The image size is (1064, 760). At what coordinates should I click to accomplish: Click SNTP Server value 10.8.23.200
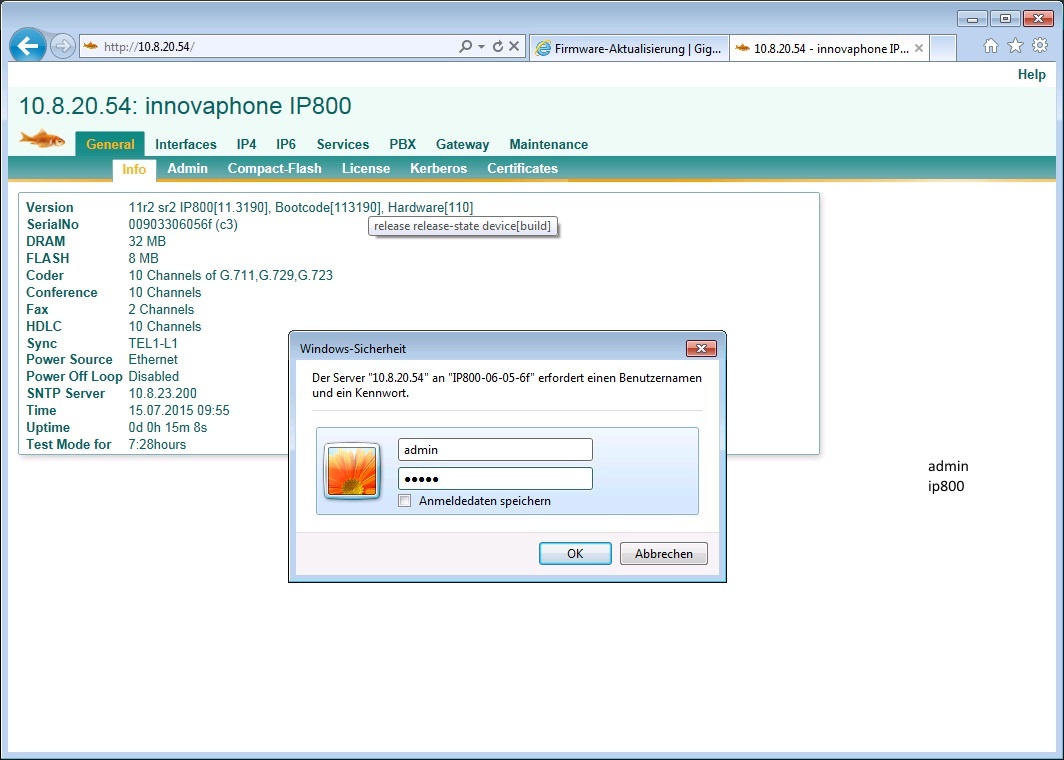click(x=162, y=393)
